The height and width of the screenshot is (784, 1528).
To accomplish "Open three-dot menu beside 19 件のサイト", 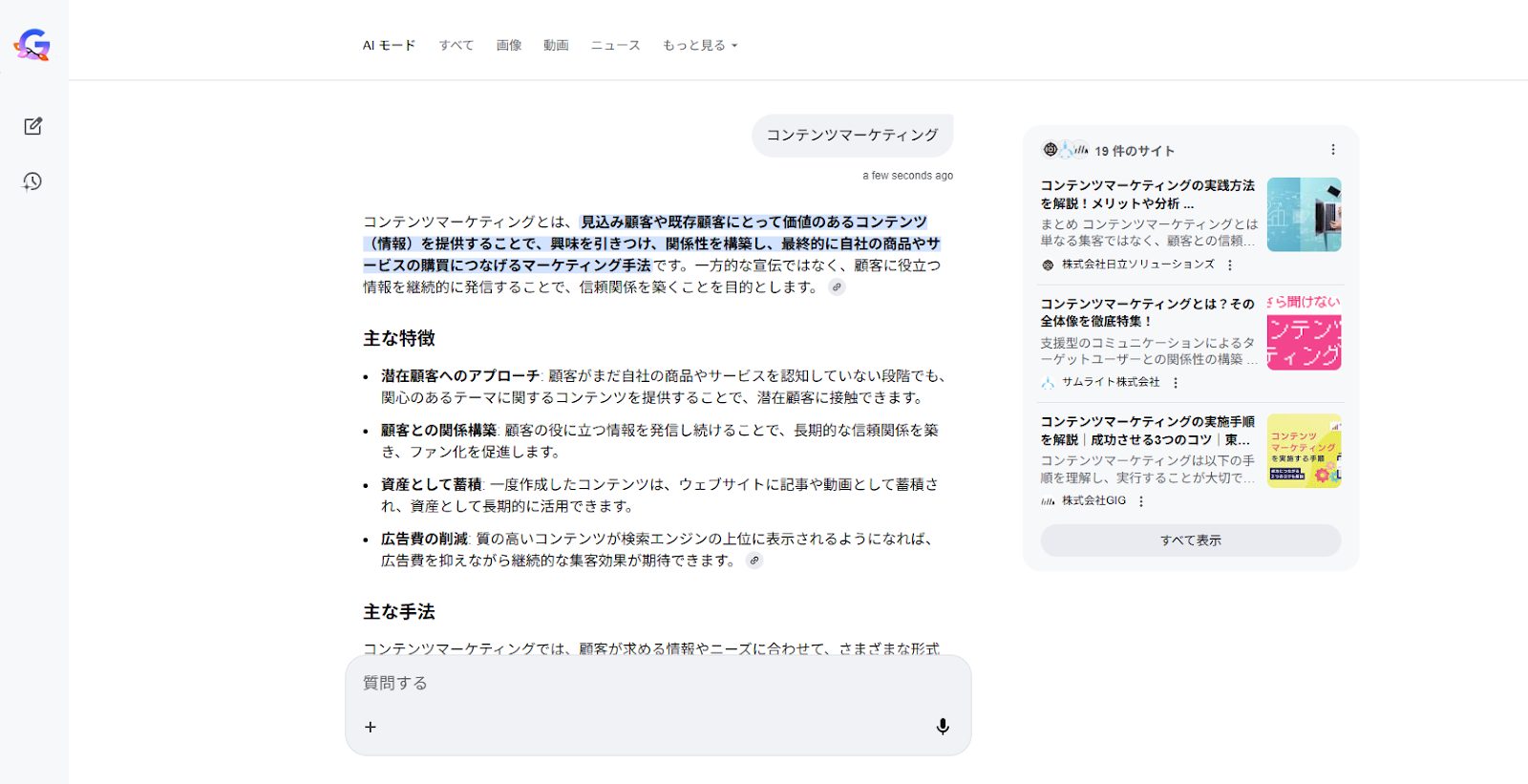I will point(1333,150).
